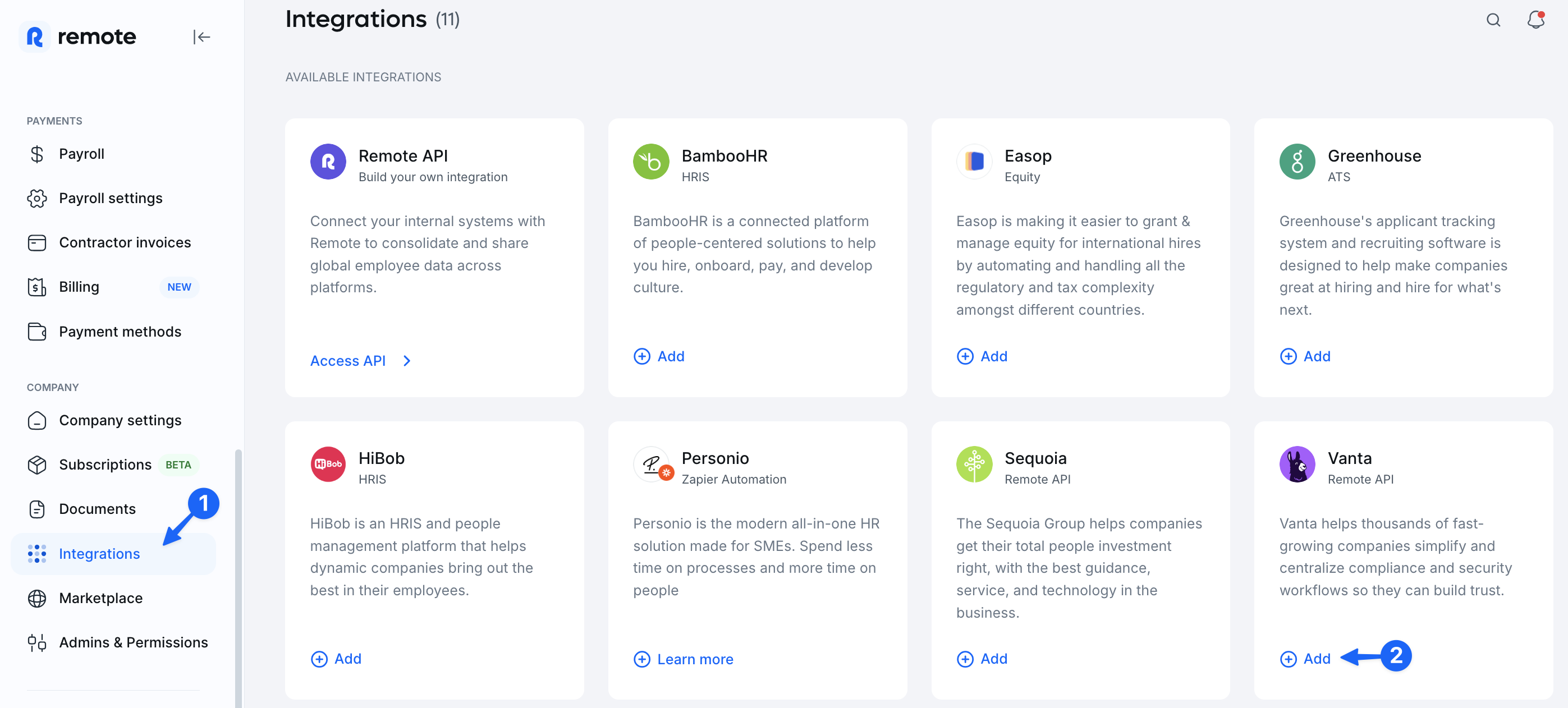Click the Vanta card title

click(x=1350, y=458)
